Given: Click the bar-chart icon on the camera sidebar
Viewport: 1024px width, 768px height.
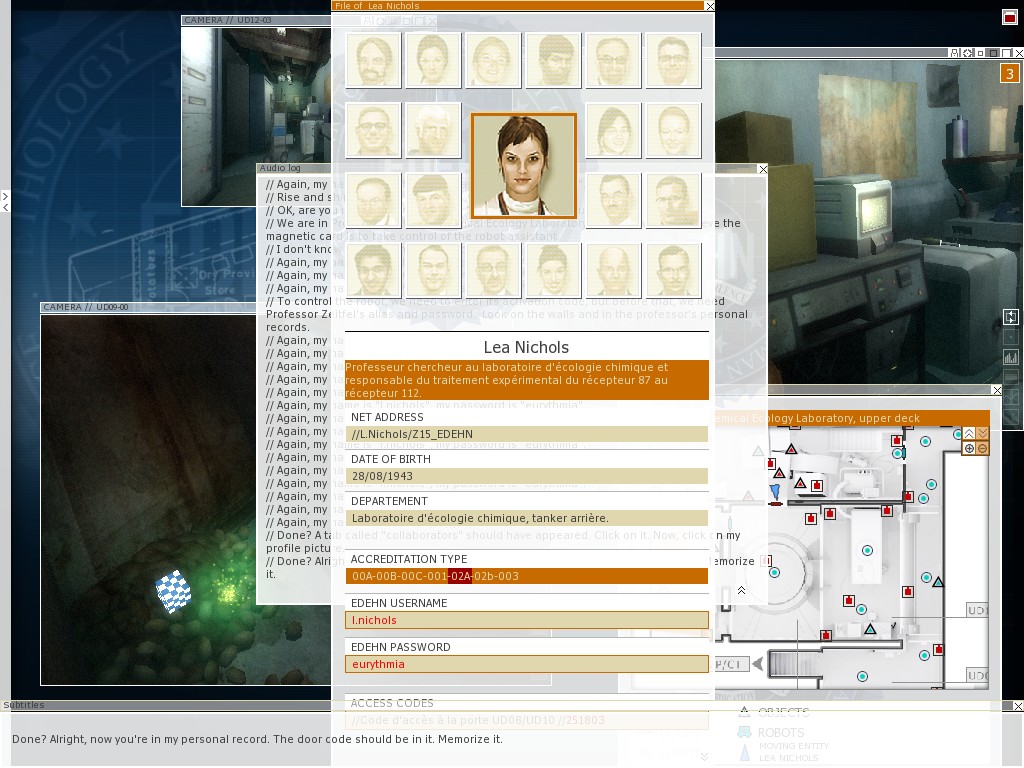Looking at the screenshot, I should click(1011, 357).
